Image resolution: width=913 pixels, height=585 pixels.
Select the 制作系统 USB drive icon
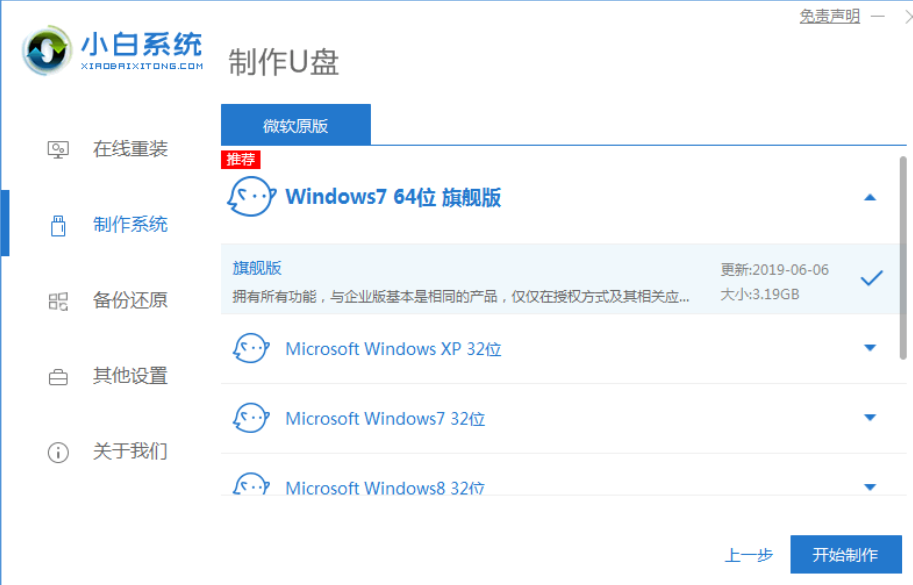click(x=58, y=225)
